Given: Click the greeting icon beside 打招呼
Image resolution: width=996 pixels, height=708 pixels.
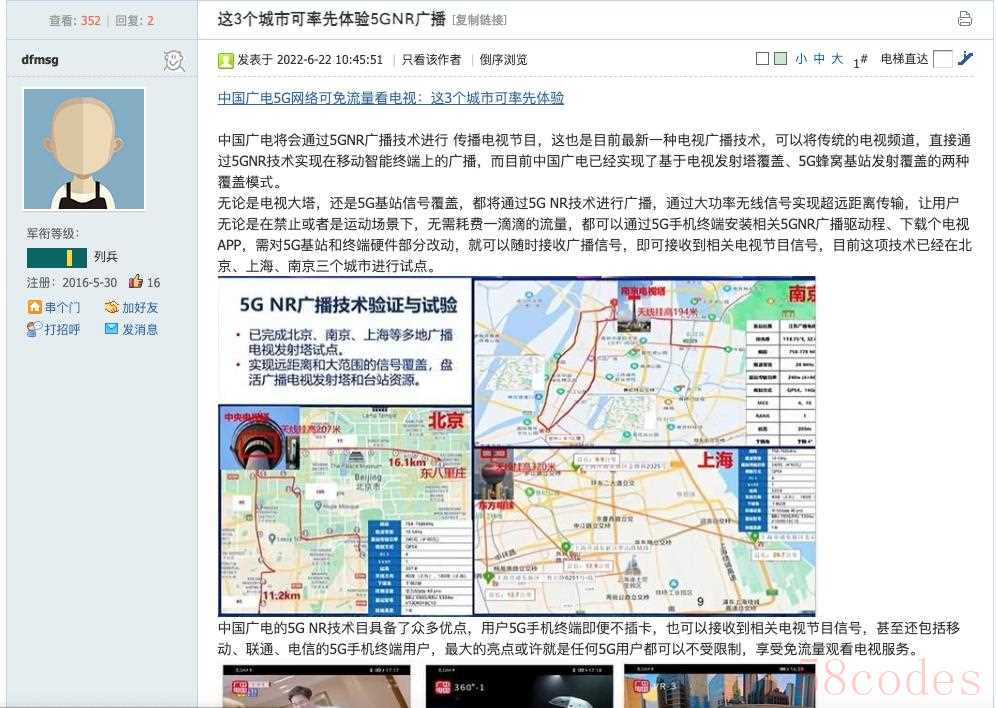Looking at the screenshot, I should pos(34,329).
